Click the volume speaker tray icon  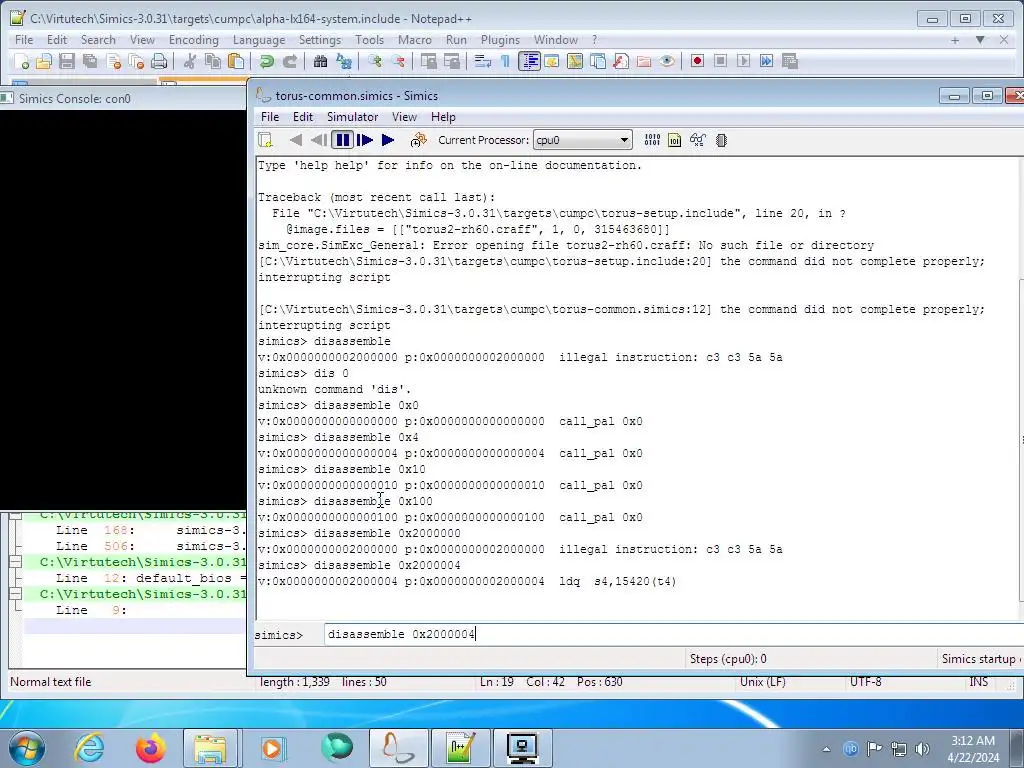coord(922,748)
